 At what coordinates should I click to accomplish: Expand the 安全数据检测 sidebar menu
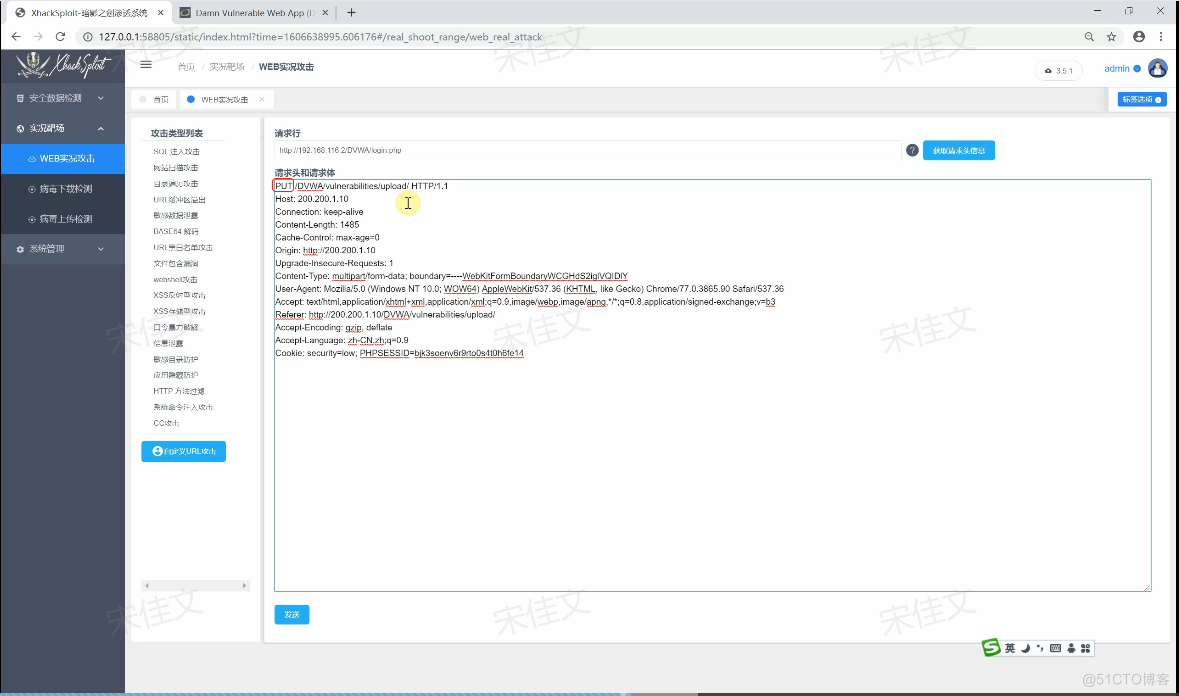[62, 98]
